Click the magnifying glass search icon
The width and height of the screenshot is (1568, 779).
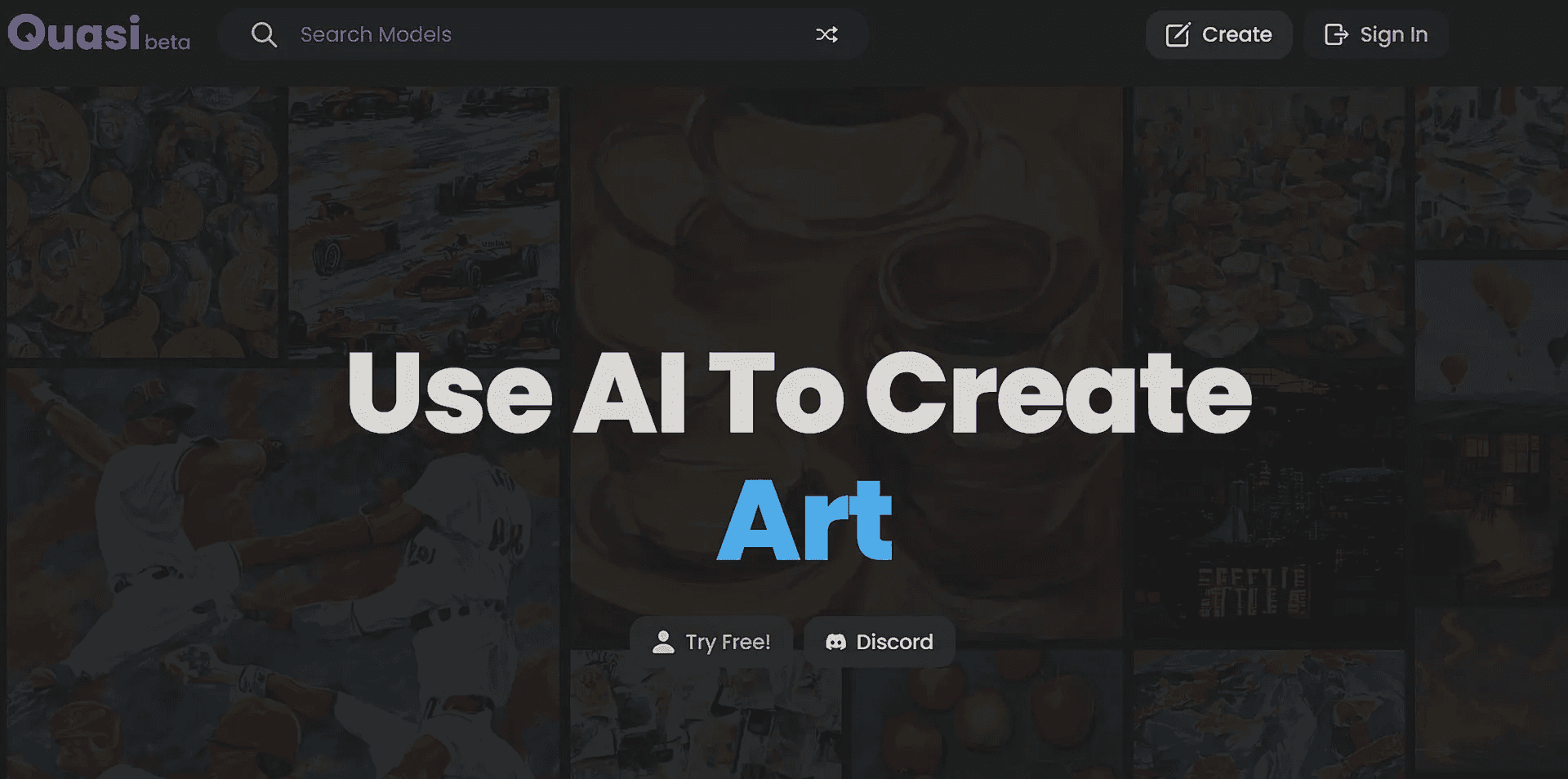coord(264,35)
